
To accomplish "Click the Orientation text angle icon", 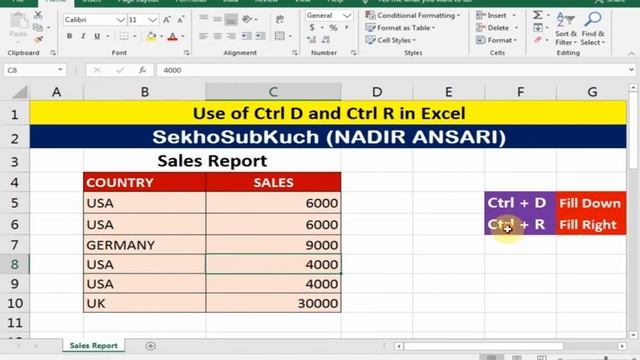I will (246, 19).
